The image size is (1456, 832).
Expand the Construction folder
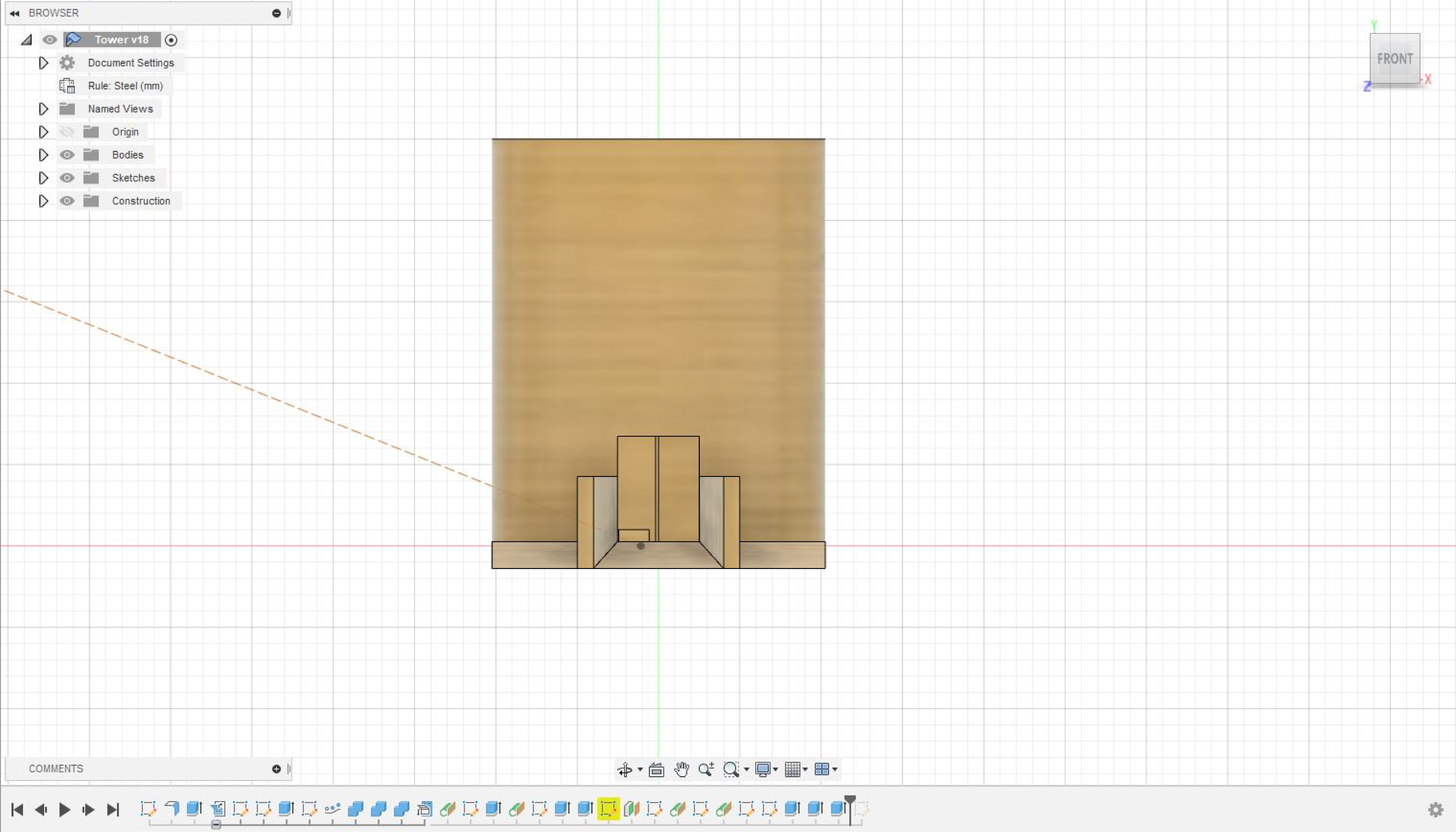[x=43, y=201]
